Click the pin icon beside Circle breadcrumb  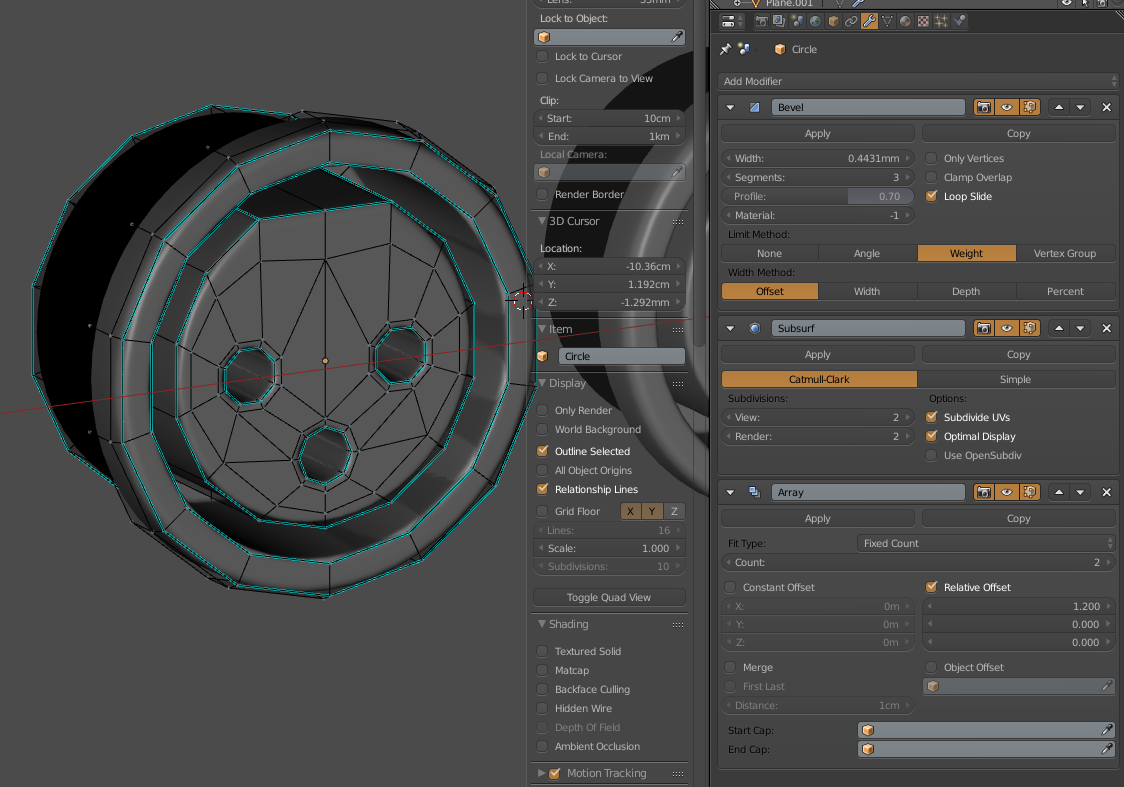coord(725,49)
